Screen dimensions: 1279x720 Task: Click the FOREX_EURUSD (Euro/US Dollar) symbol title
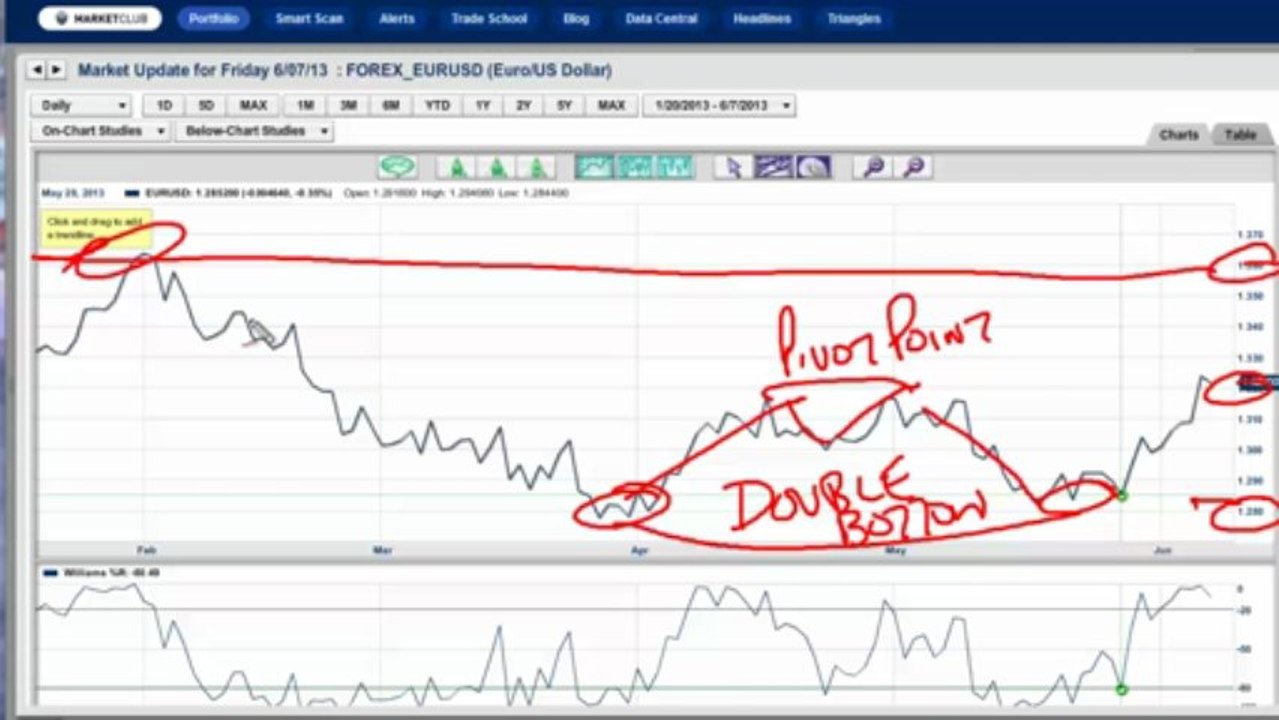[479, 71]
